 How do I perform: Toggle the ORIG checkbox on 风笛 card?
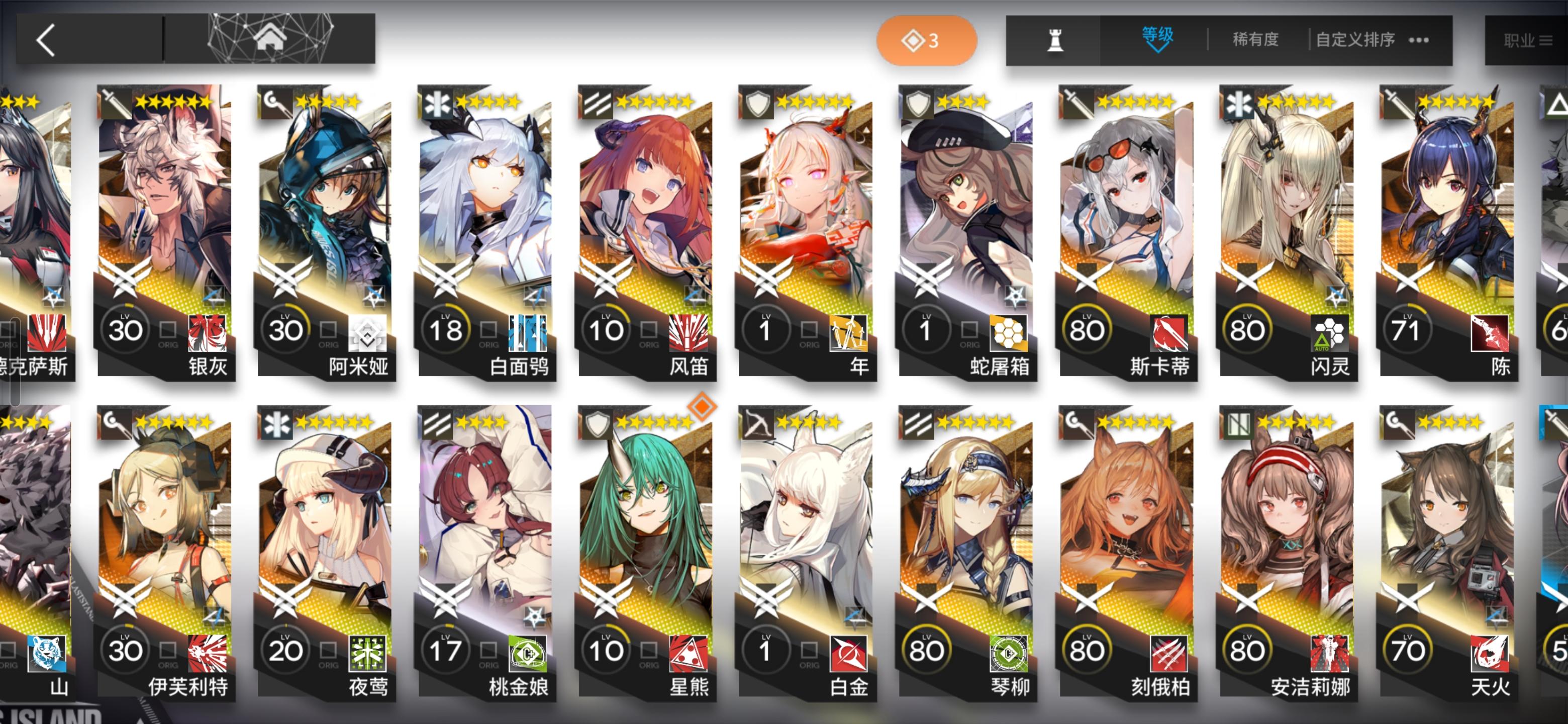coord(649,330)
